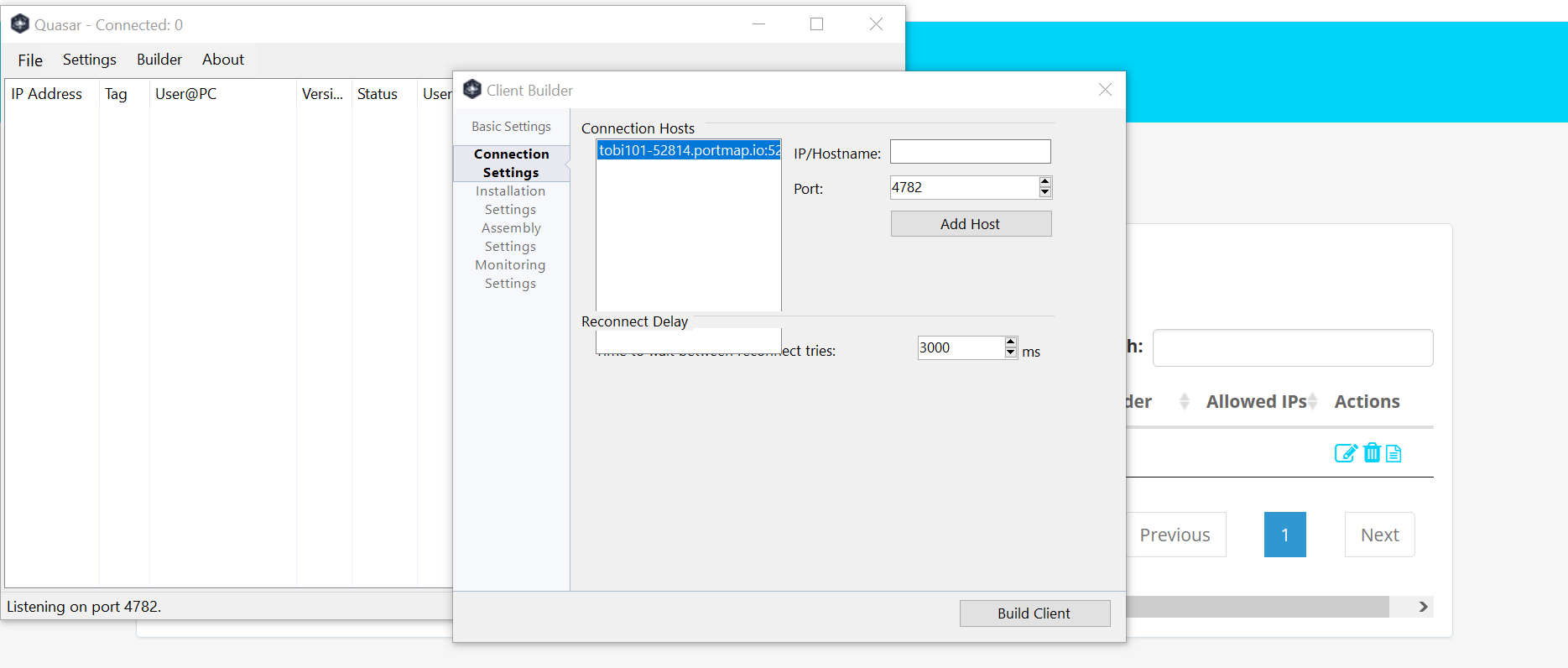The width and height of the screenshot is (1568, 668).
Task: Click the horizontal scrollbar right arrow
Action: coord(1423,607)
